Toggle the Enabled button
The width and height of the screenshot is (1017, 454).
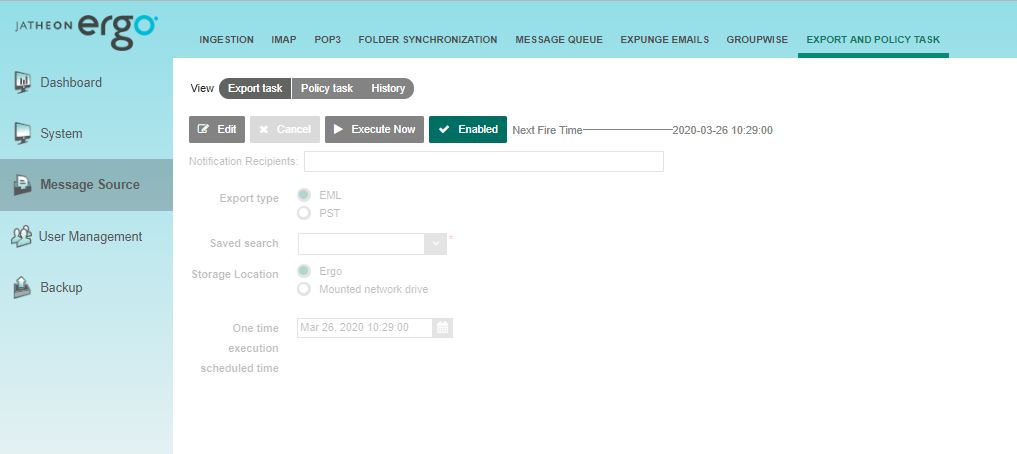pyautogui.click(x=468, y=129)
